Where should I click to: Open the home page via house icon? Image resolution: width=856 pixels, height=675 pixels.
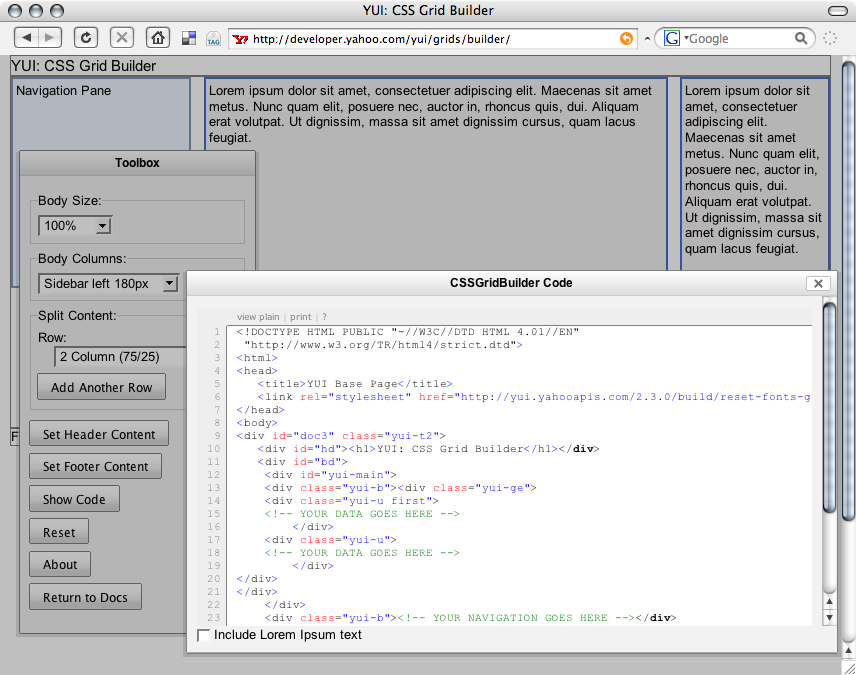158,38
